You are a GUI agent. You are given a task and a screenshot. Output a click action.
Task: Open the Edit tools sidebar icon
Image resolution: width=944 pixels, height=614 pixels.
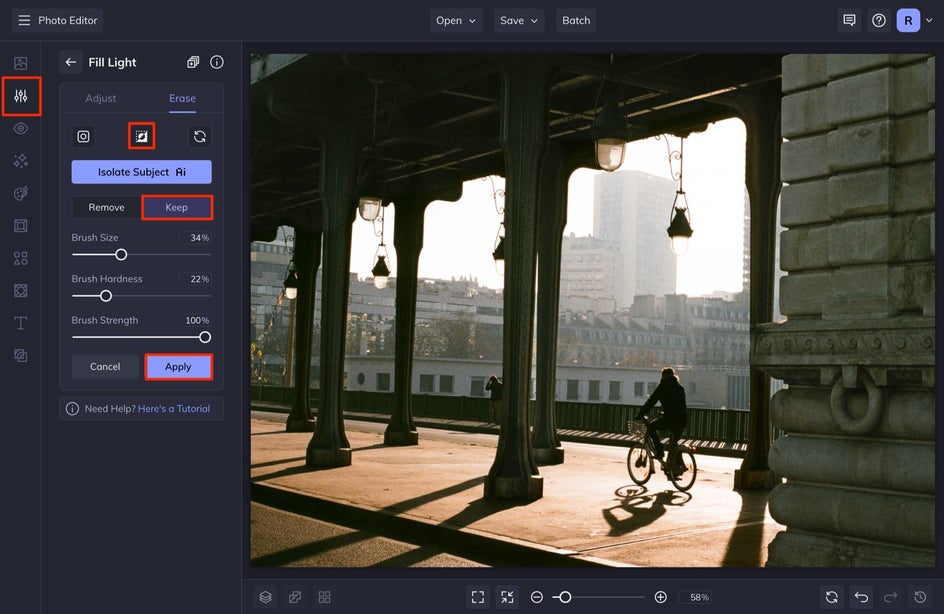click(x=21, y=97)
